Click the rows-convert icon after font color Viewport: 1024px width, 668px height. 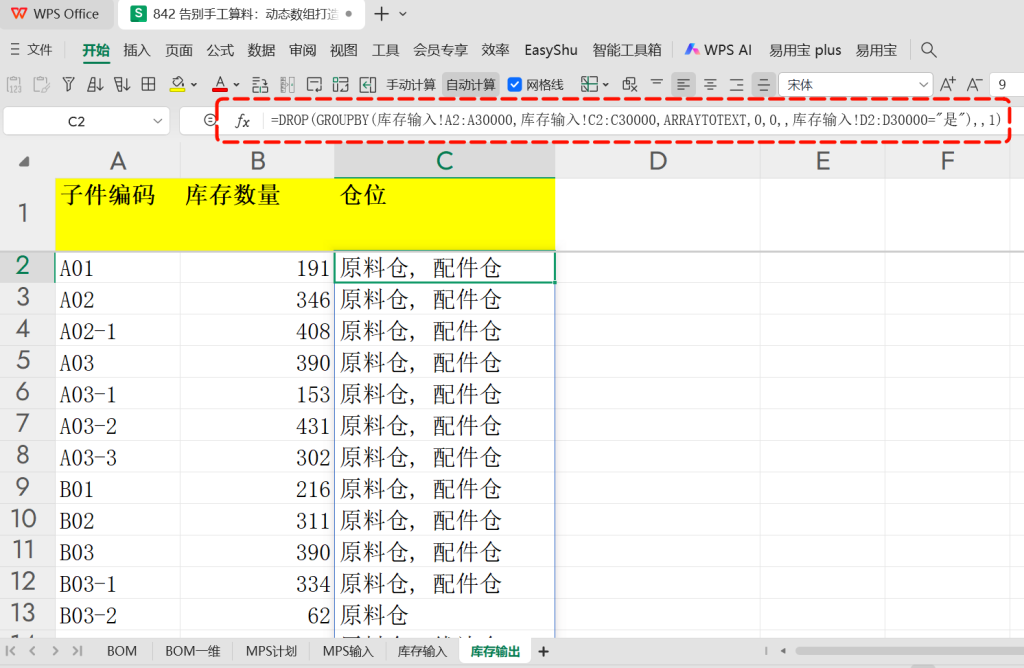coord(260,84)
